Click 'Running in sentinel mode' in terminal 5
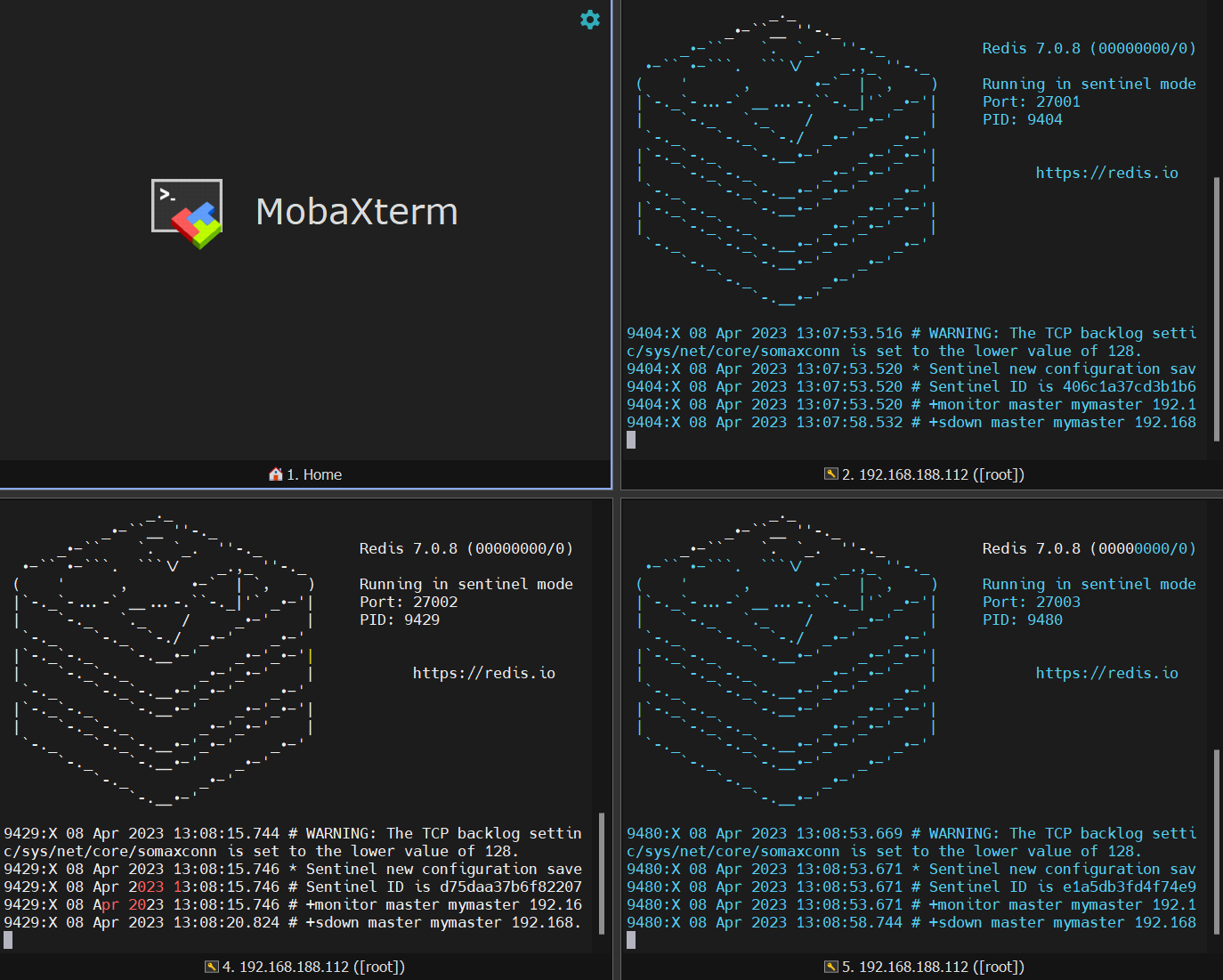This screenshot has width=1223, height=980. pyautogui.click(x=1089, y=584)
